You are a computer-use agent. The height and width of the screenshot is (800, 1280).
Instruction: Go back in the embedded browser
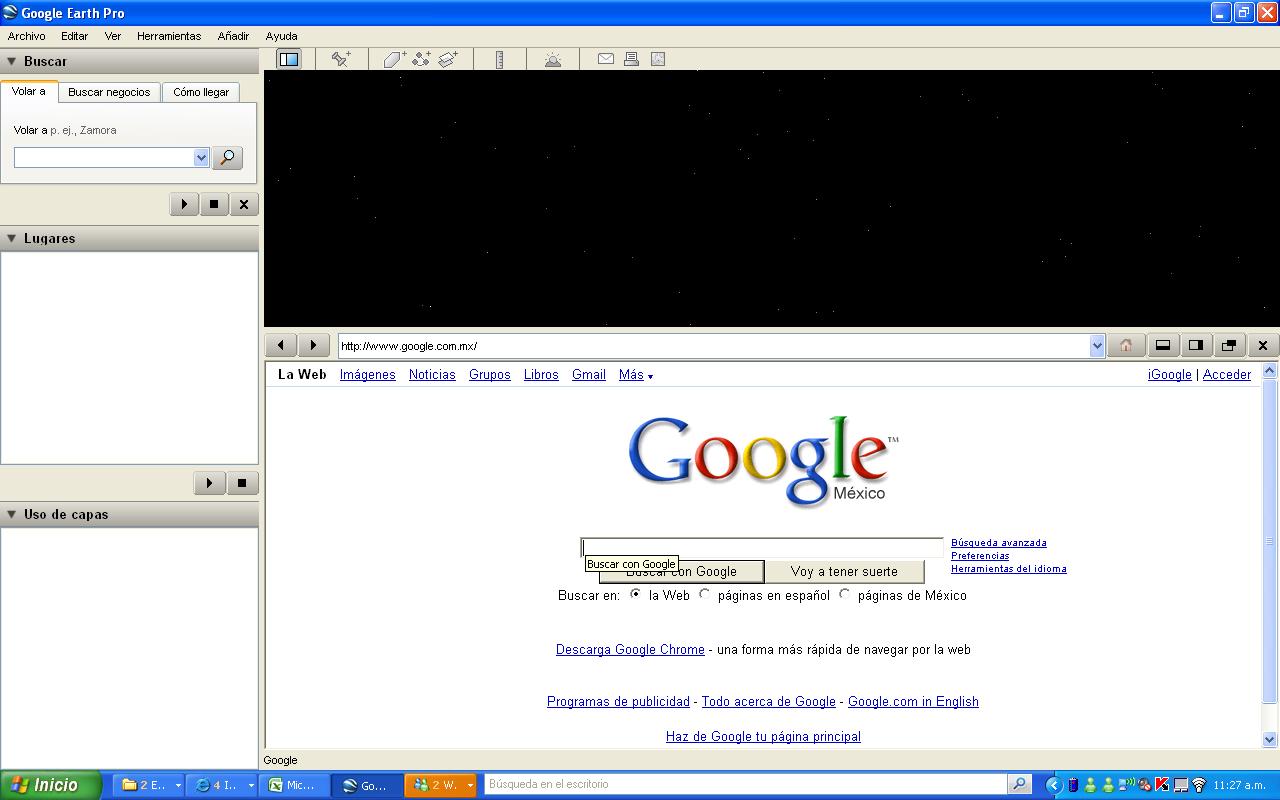coord(281,345)
